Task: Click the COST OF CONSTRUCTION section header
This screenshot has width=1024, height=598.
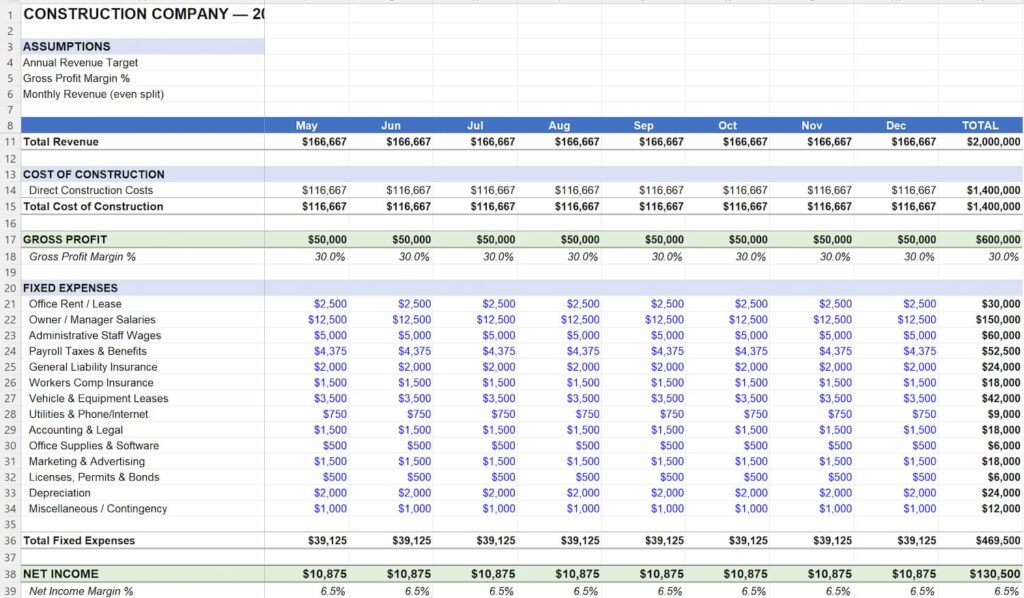Action: point(94,174)
